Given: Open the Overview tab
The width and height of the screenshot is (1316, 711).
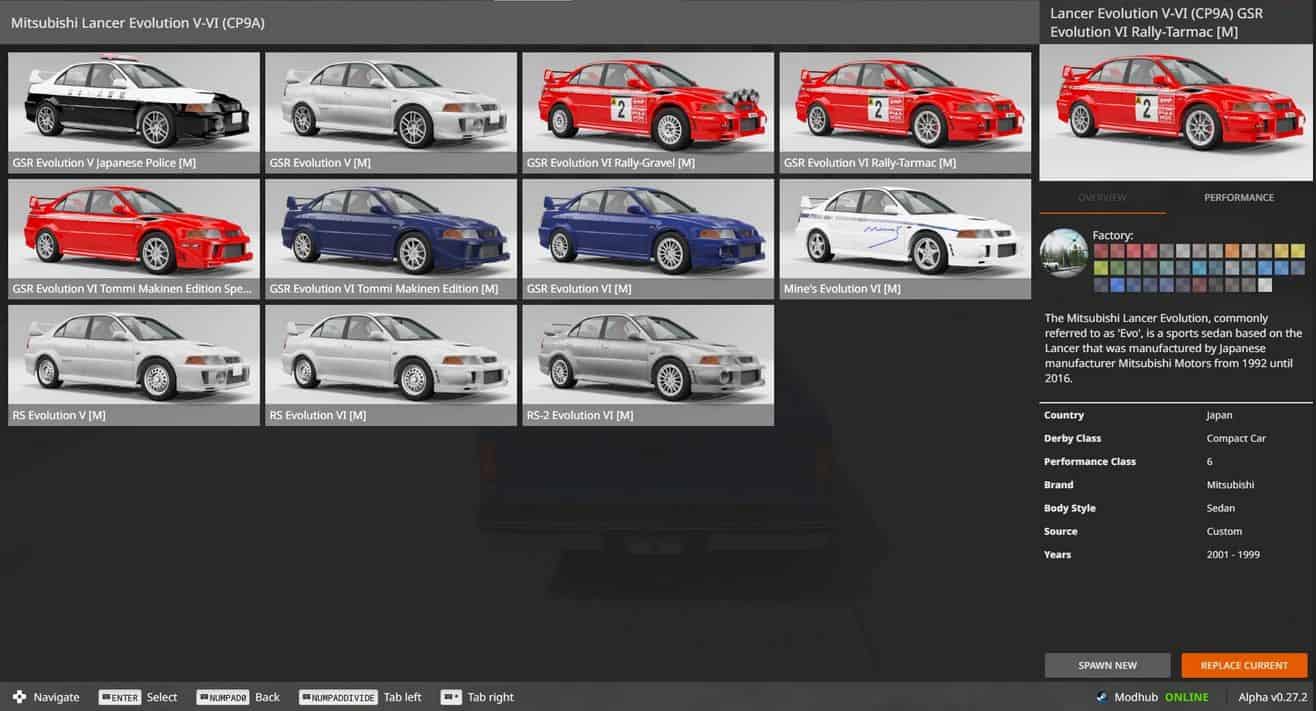Looking at the screenshot, I should tap(1102, 198).
